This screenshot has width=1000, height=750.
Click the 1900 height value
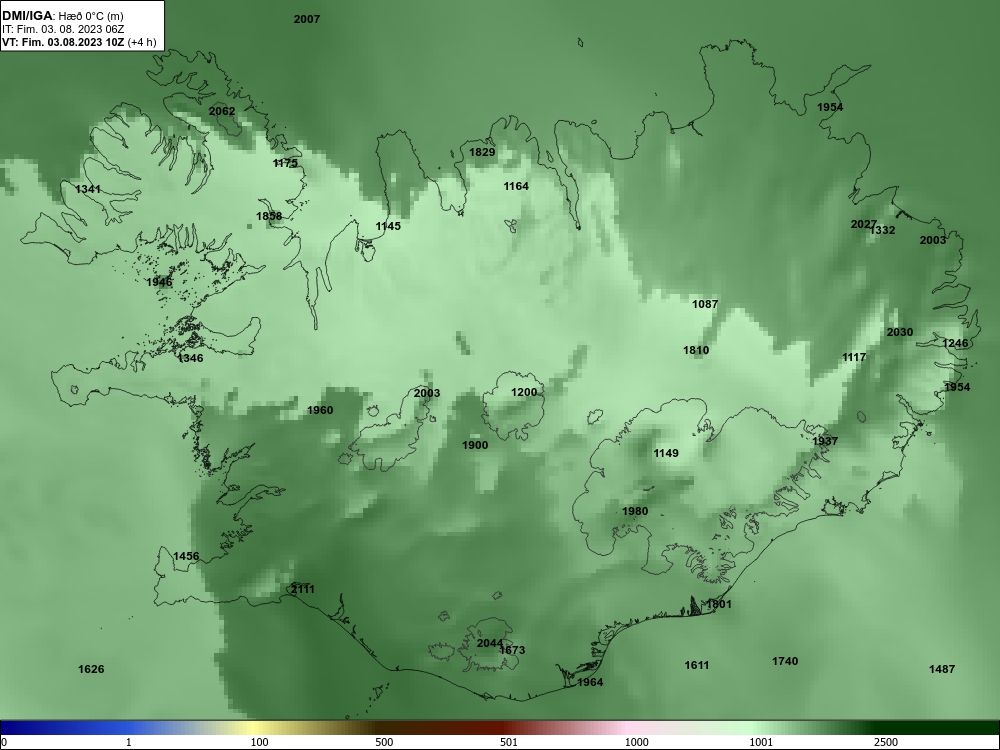pos(475,445)
